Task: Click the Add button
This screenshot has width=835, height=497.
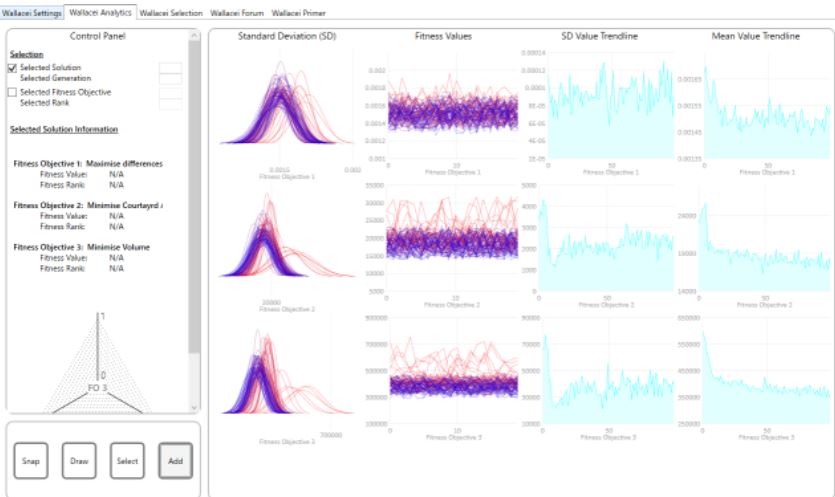Action: point(176,460)
